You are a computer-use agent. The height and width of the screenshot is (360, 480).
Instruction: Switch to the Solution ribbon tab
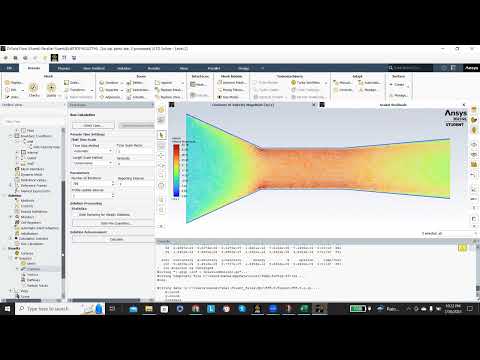point(124,68)
